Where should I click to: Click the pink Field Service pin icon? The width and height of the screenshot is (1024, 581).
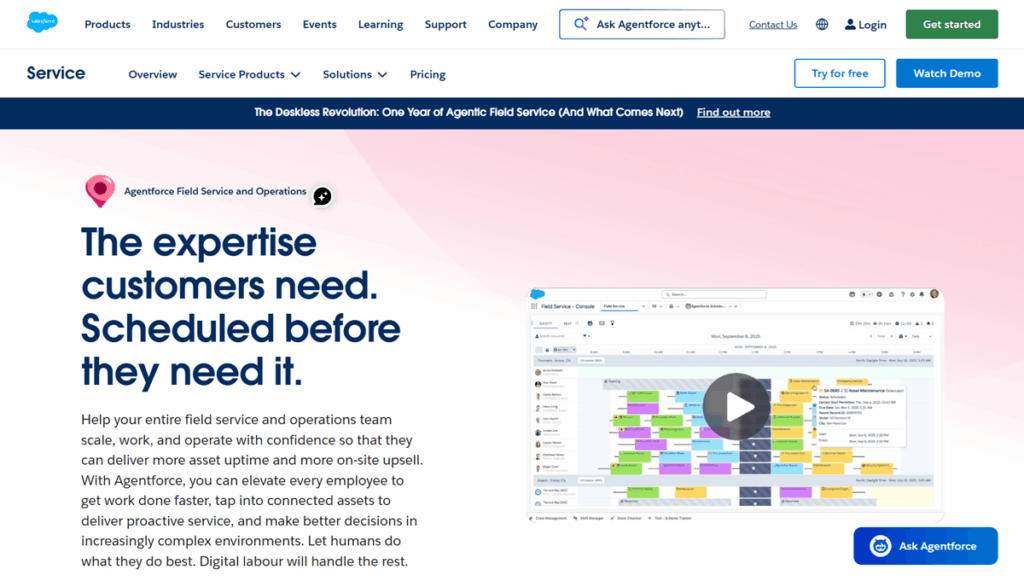(100, 191)
